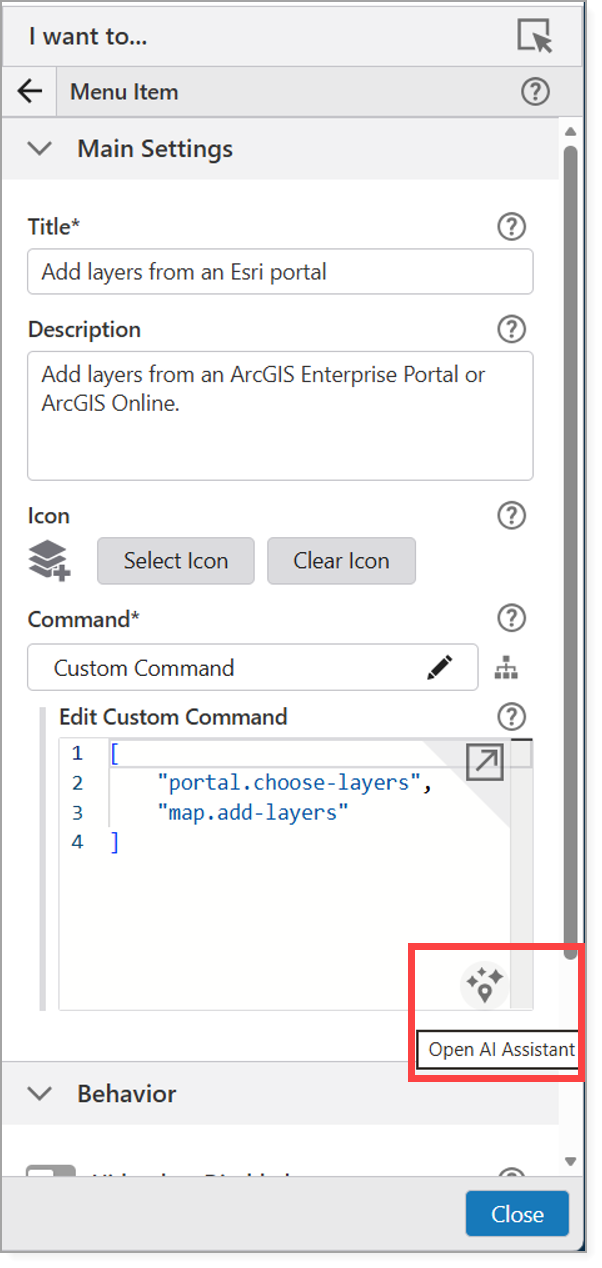The width and height of the screenshot is (602, 1268).
Task: Click the Select Icon button
Action: click(x=176, y=561)
